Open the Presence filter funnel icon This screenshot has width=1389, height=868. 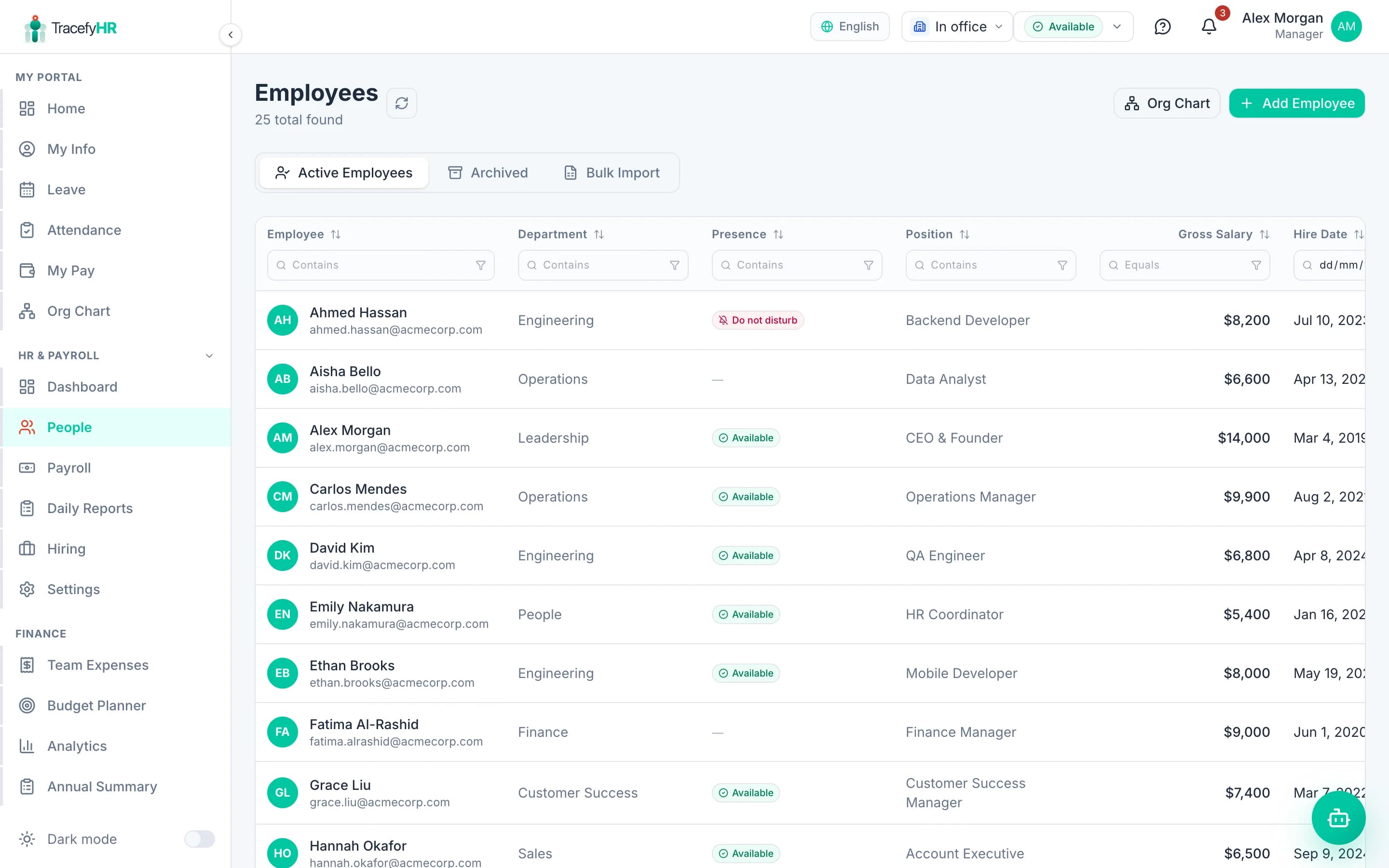tap(869, 265)
